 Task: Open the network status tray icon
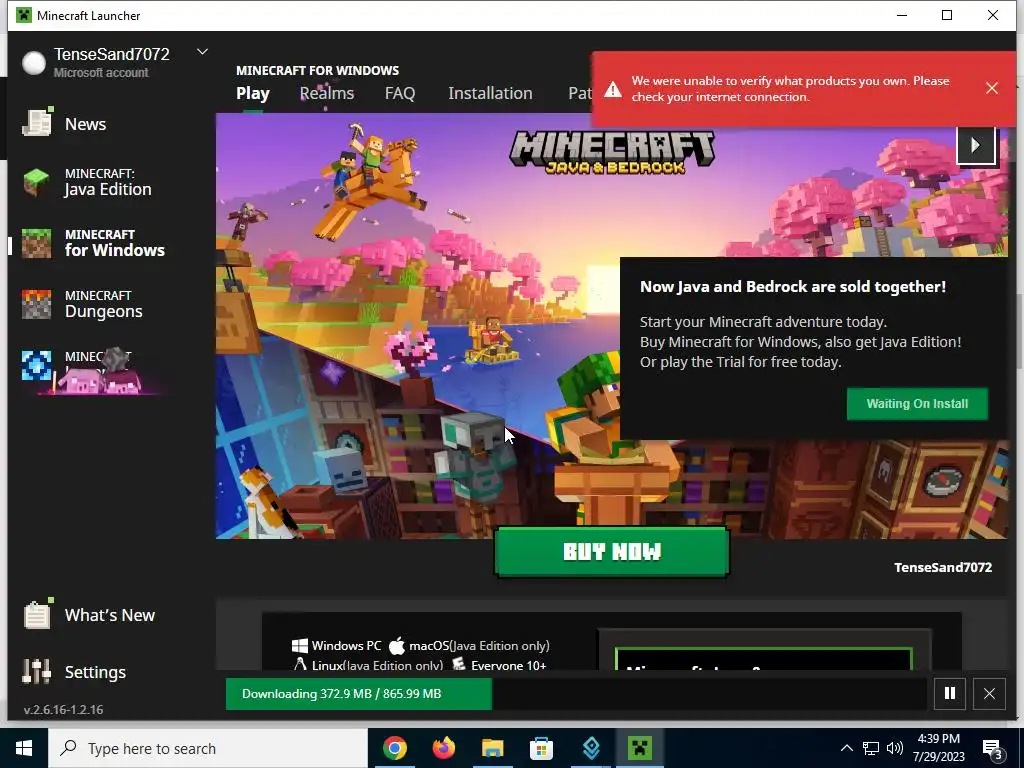pyautogui.click(x=871, y=748)
